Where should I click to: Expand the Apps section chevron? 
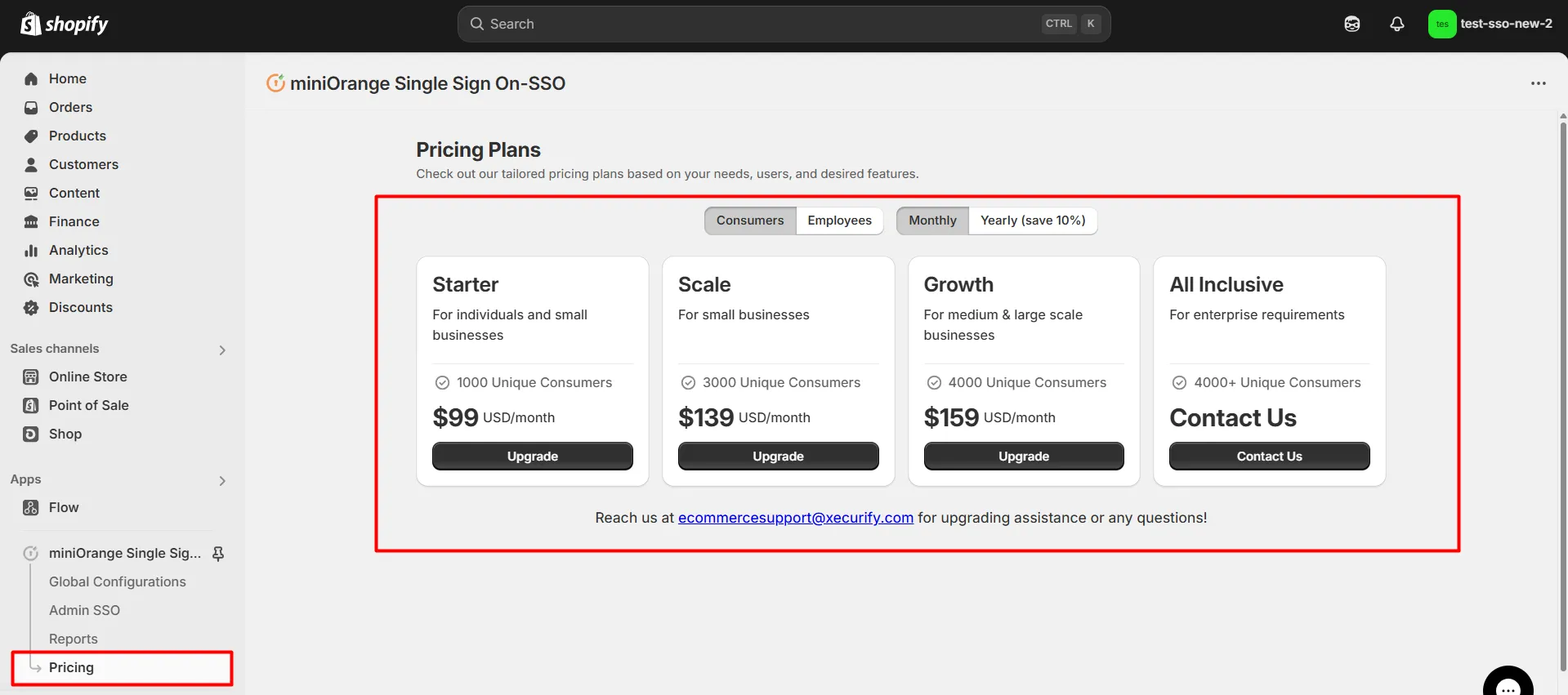222,480
